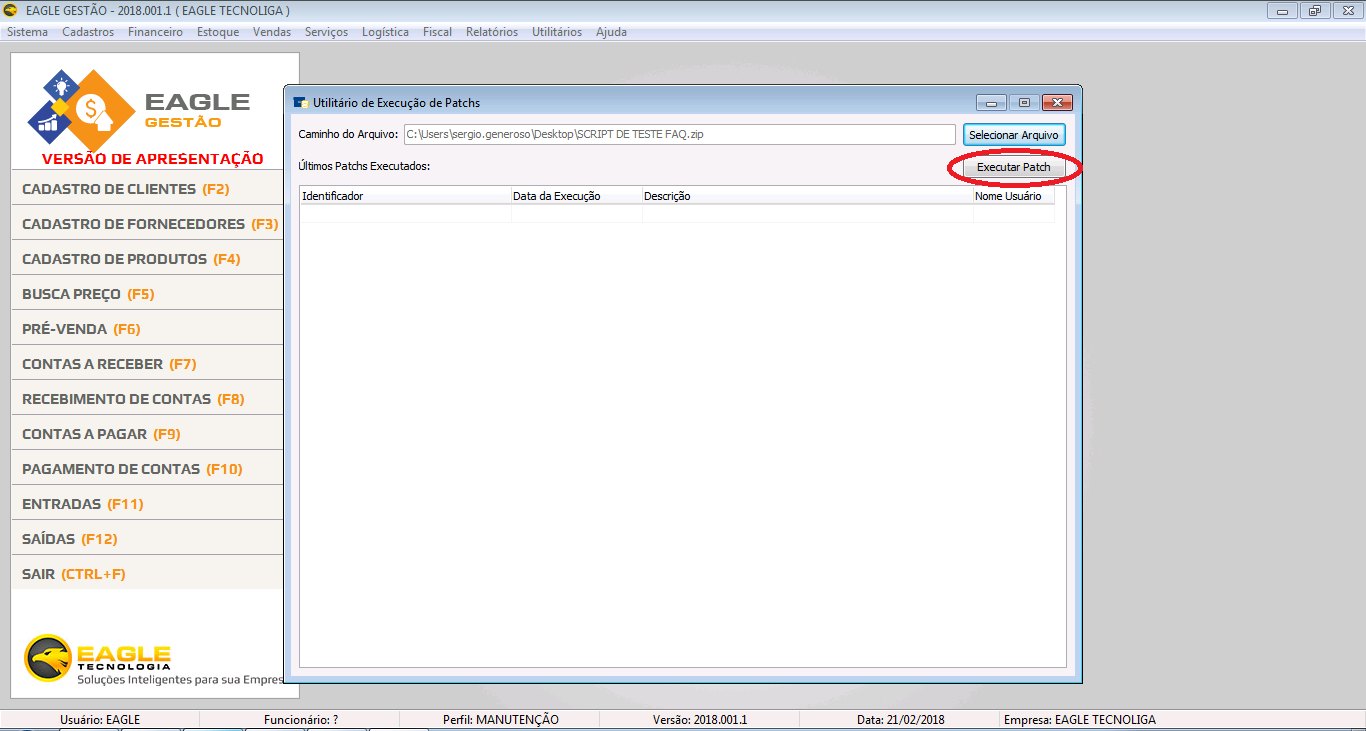Select Recebimento de Contas (F8)
Viewport: 1366px width, 731px height.
tap(148, 399)
